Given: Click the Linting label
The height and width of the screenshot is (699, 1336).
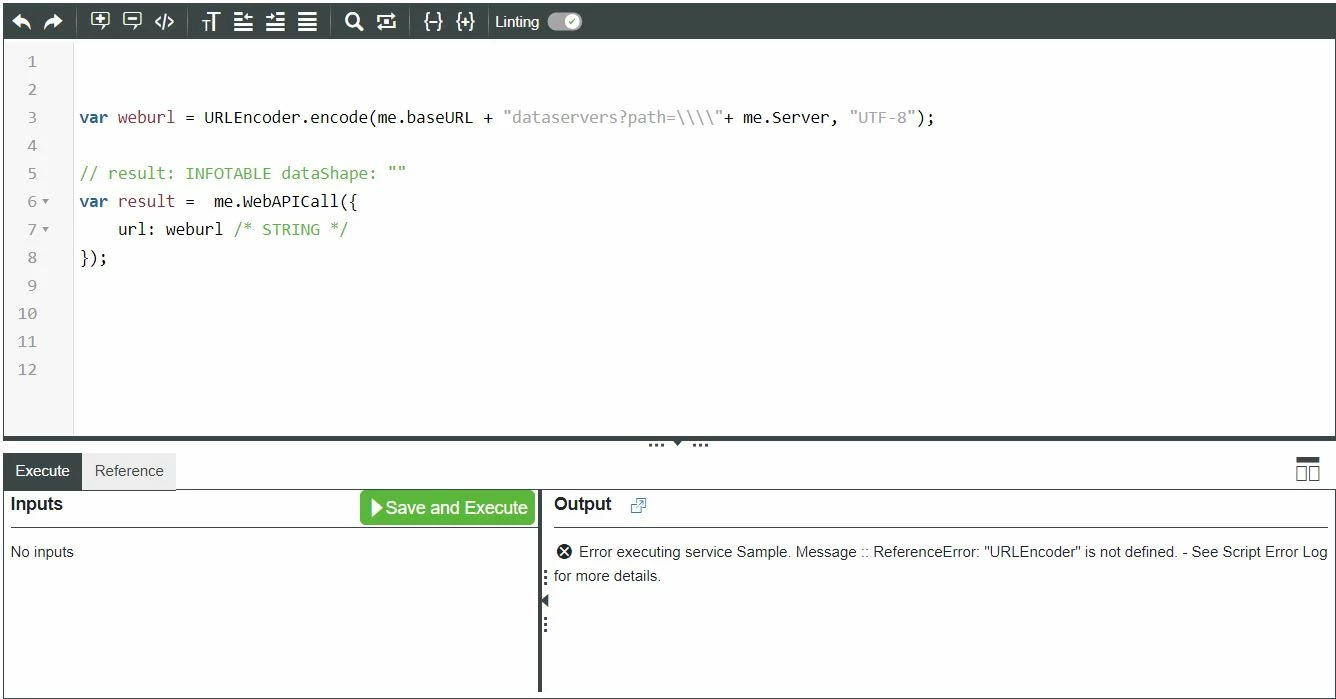Looking at the screenshot, I should coord(517,22).
